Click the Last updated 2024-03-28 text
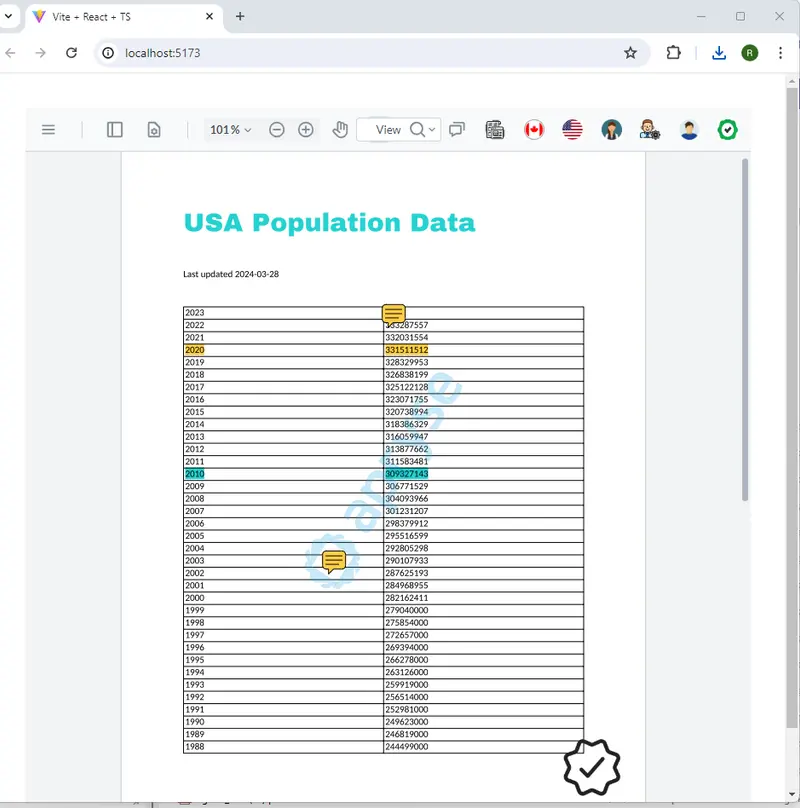 (231, 274)
